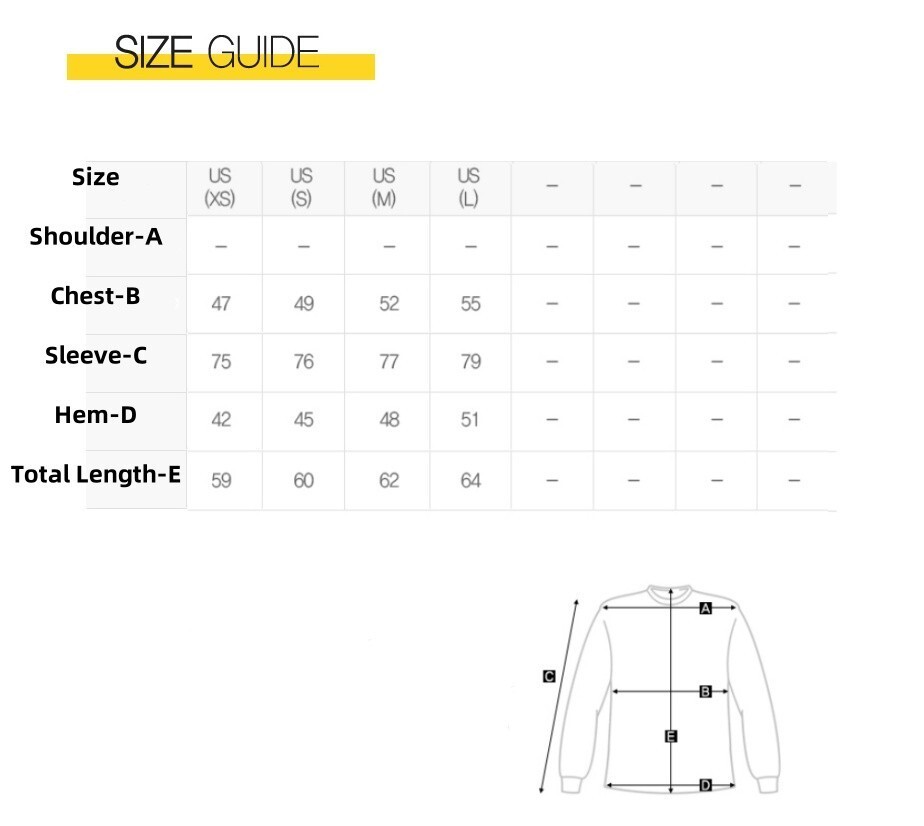924x826 pixels.
Task: Select the US (XS) size column header
Action: (220, 187)
